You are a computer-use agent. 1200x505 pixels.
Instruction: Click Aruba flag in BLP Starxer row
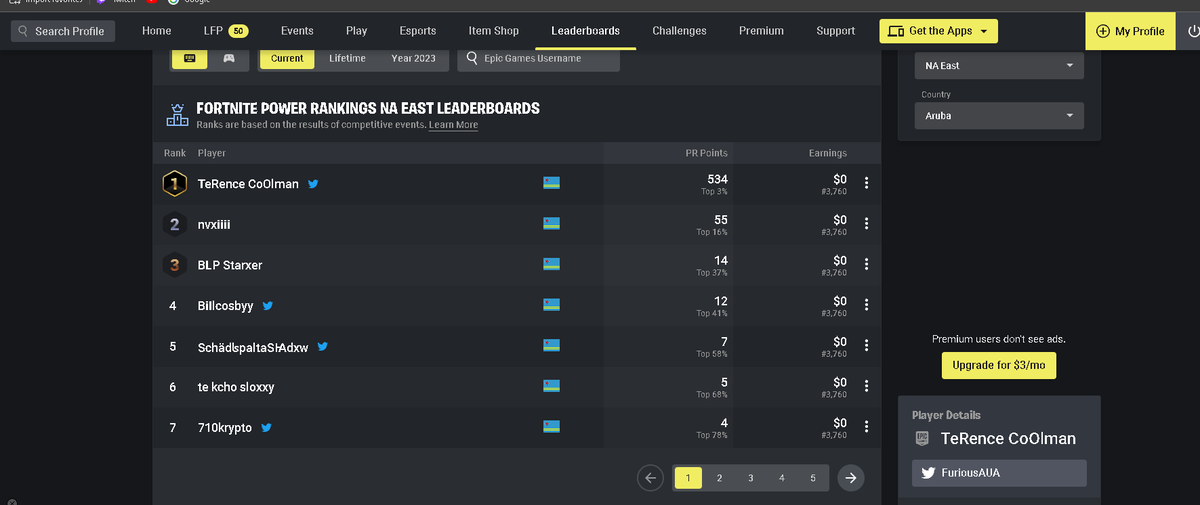coord(551,264)
